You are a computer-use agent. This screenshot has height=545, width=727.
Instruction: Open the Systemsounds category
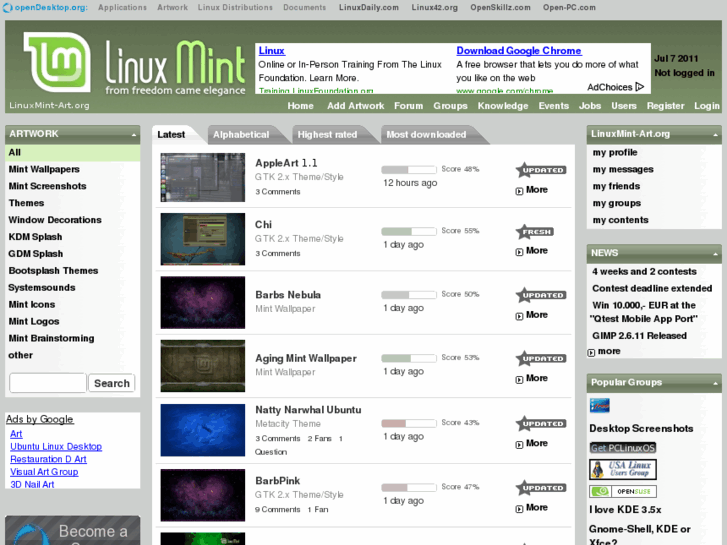coord(42,288)
